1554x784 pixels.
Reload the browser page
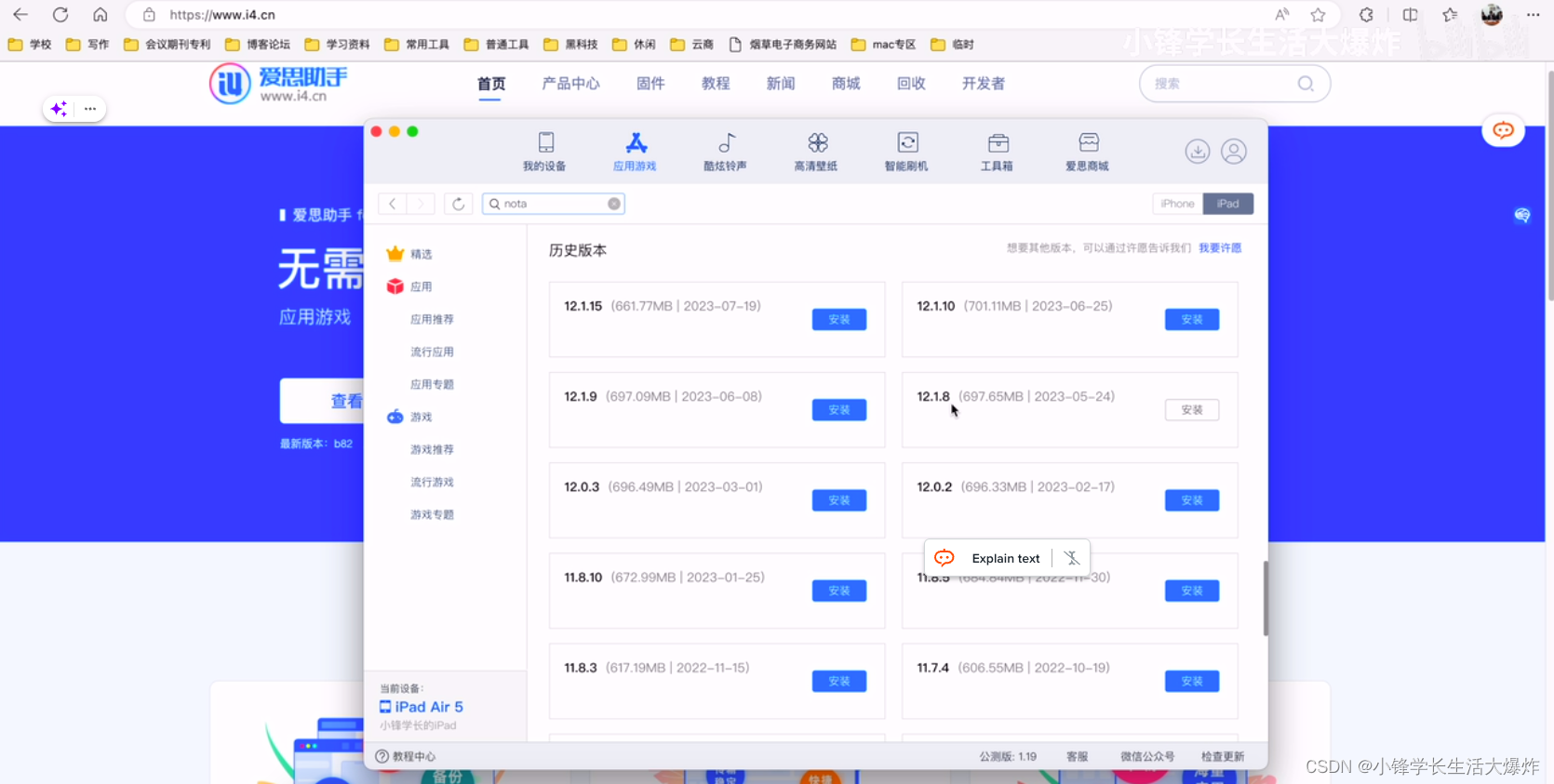[60, 15]
